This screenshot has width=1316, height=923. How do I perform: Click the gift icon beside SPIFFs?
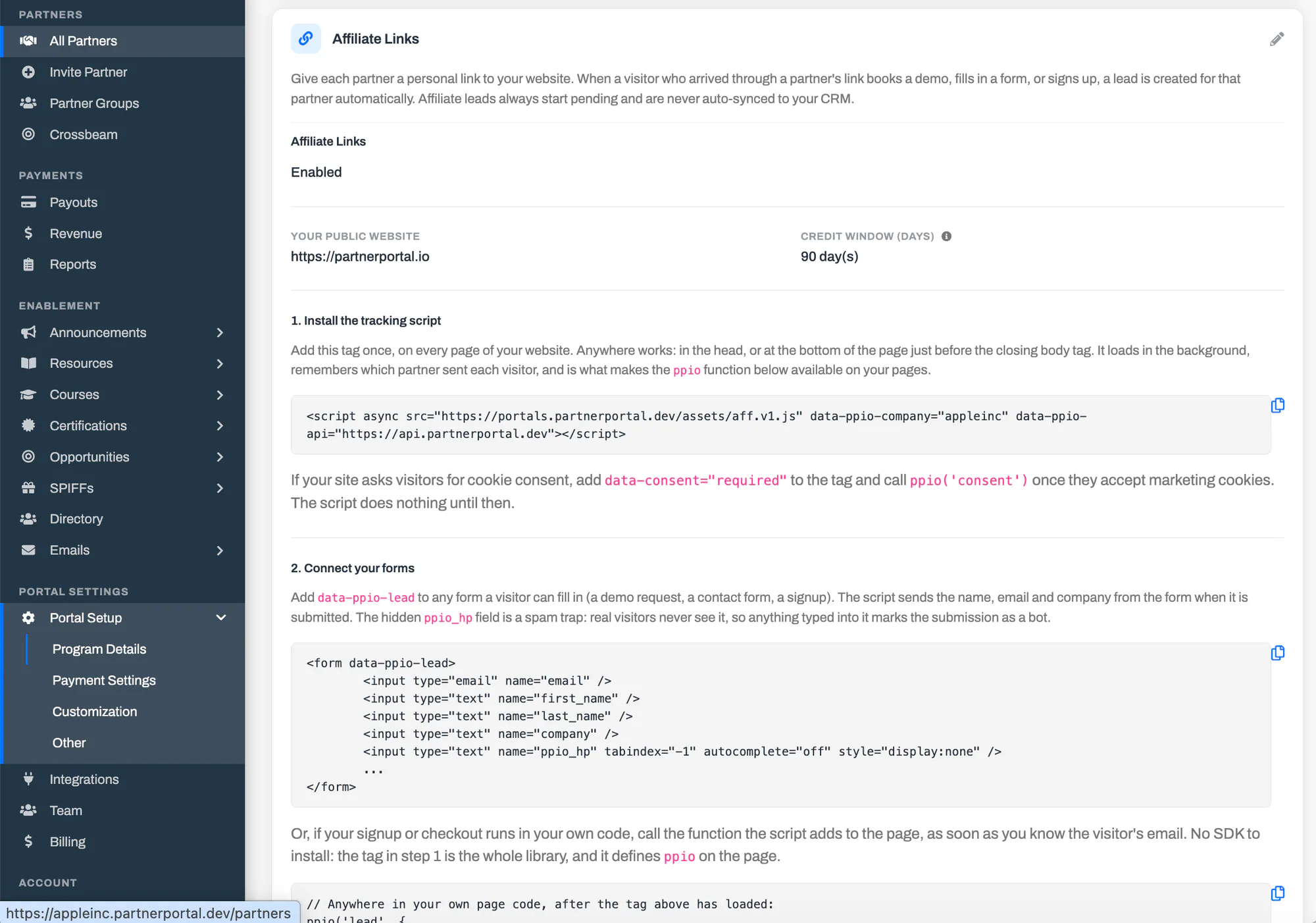[28, 488]
